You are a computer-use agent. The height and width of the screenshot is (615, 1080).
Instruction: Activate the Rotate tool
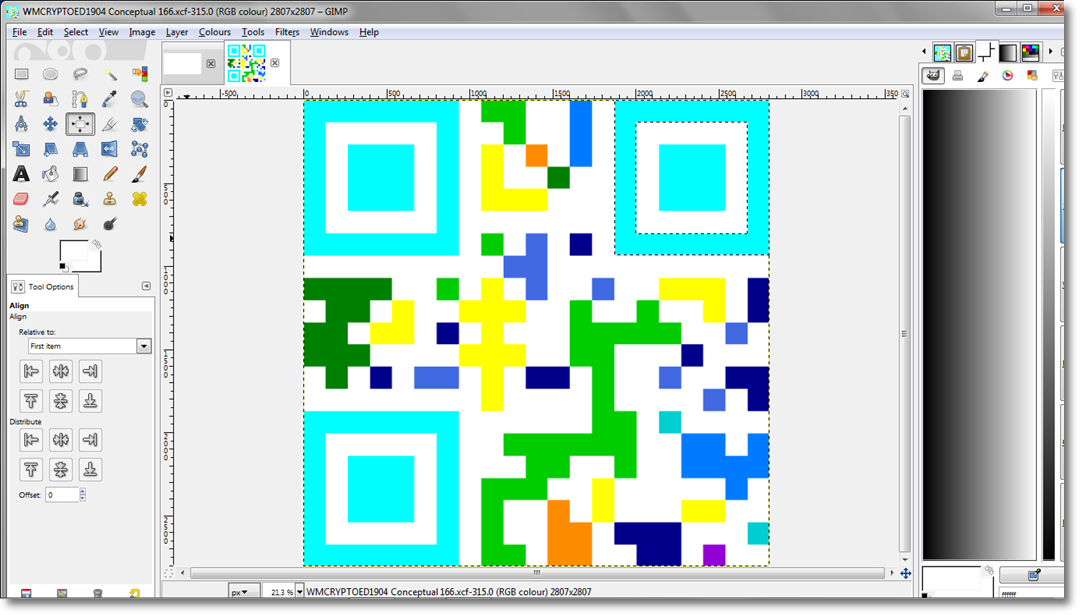(x=140, y=124)
